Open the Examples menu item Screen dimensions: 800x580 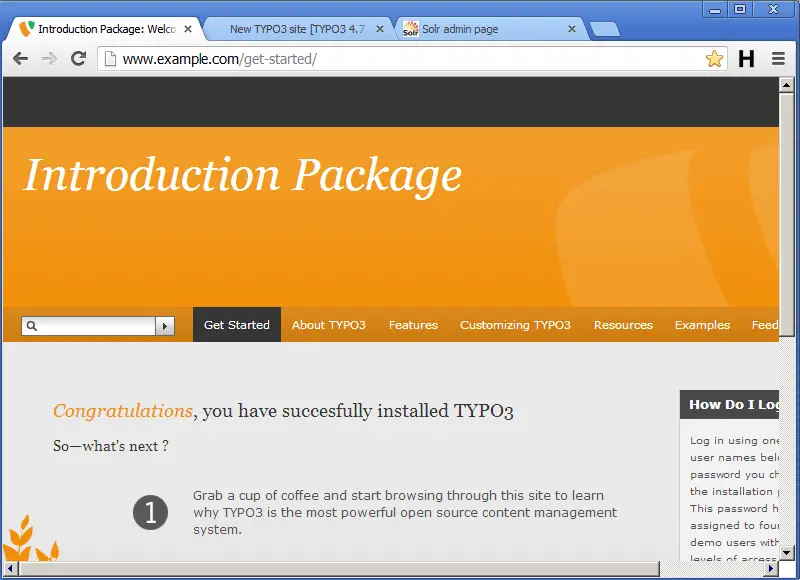[x=702, y=324]
